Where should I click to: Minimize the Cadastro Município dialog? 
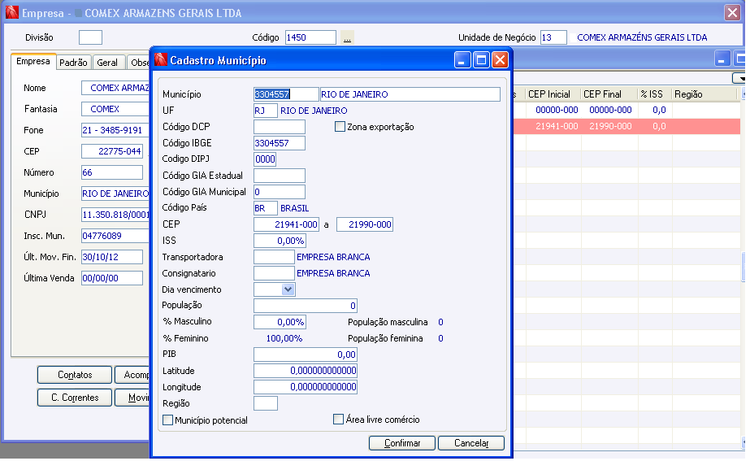pyautogui.click(x=462, y=60)
